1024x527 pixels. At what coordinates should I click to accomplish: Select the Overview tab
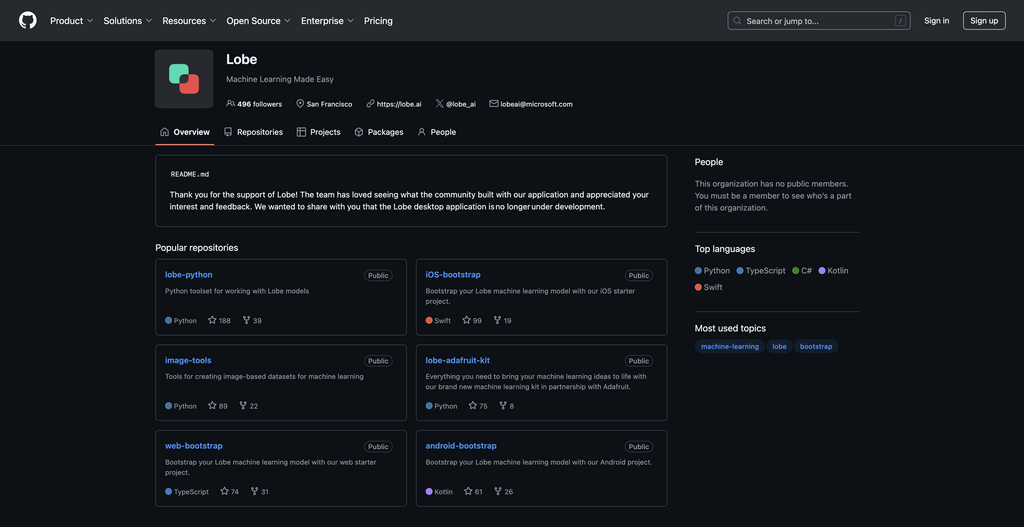click(x=185, y=132)
